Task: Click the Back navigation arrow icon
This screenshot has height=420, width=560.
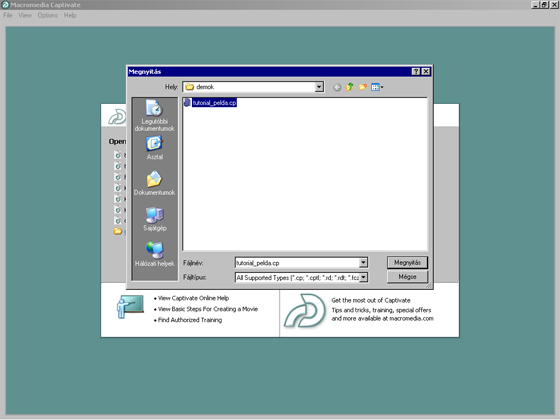Action: pyautogui.click(x=337, y=87)
